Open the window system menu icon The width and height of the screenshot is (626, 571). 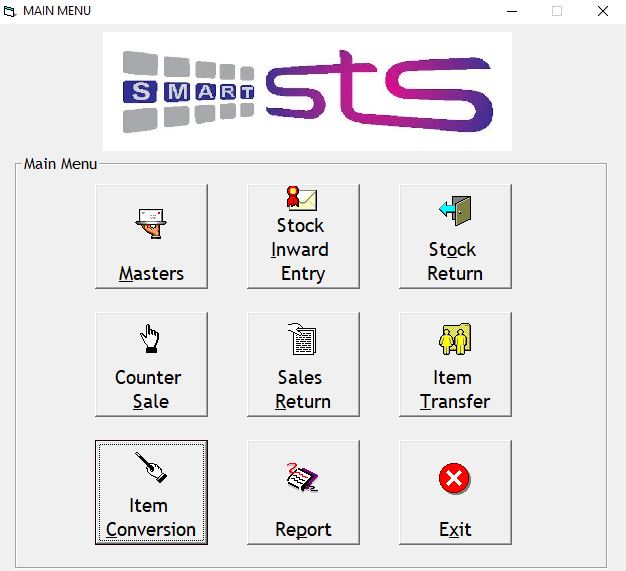point(10,11)
